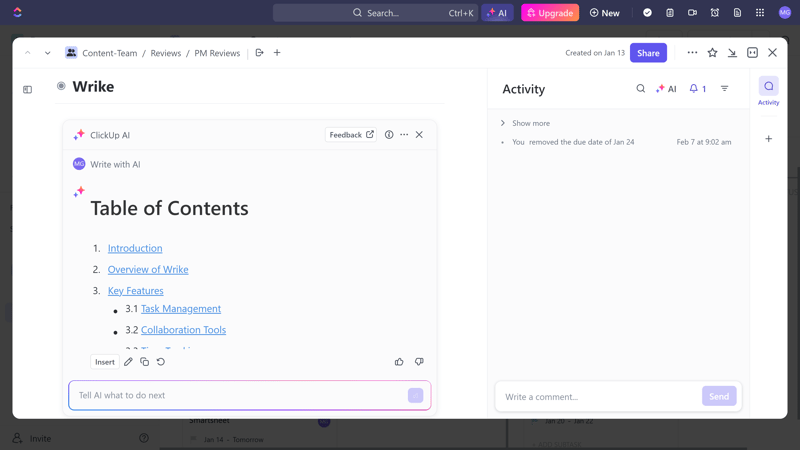Click the info icon in ClickUp AI panel
Screen dimensions: 800x450
tap(389, 135)
